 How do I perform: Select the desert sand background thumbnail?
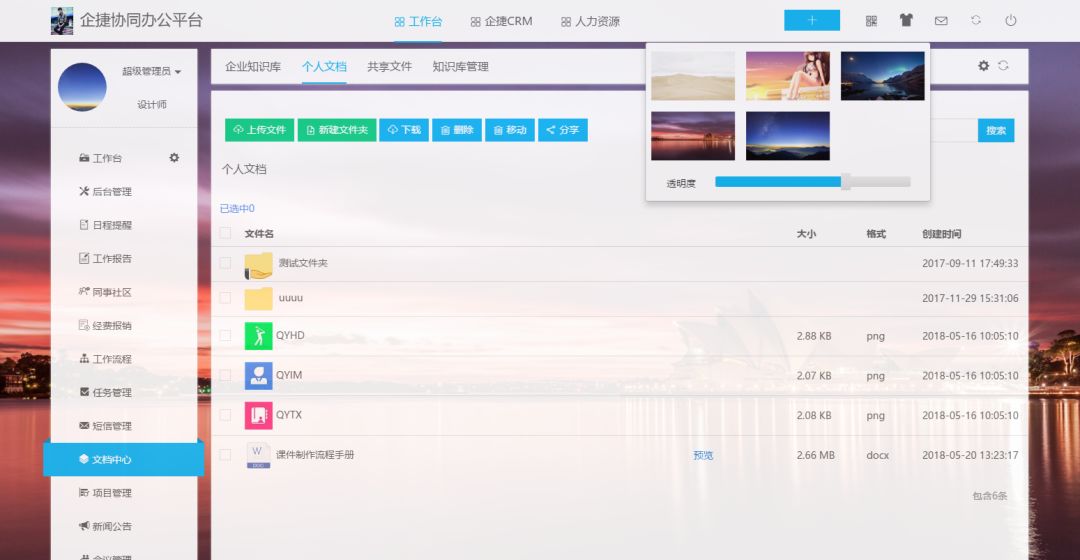[x=693, y=76]
